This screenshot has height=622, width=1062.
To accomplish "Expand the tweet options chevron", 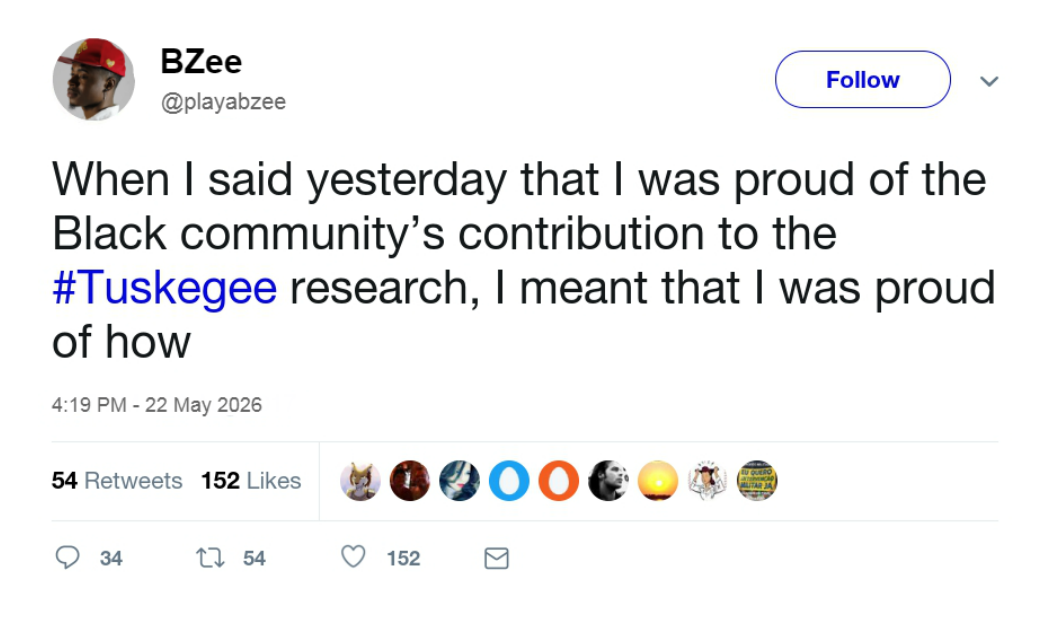I will pyautogui.click(x=989, y=81).
